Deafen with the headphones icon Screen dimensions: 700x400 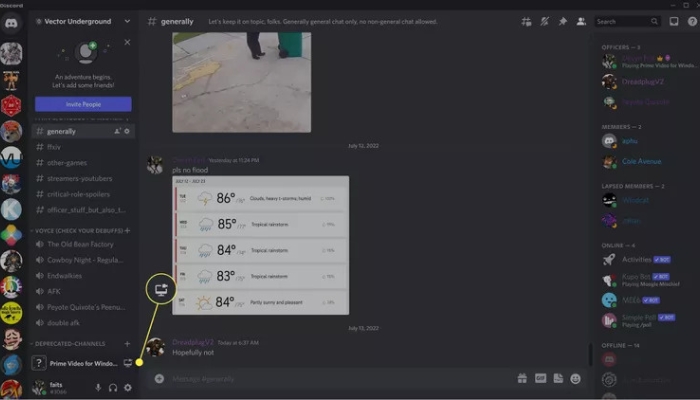point(113,388)
